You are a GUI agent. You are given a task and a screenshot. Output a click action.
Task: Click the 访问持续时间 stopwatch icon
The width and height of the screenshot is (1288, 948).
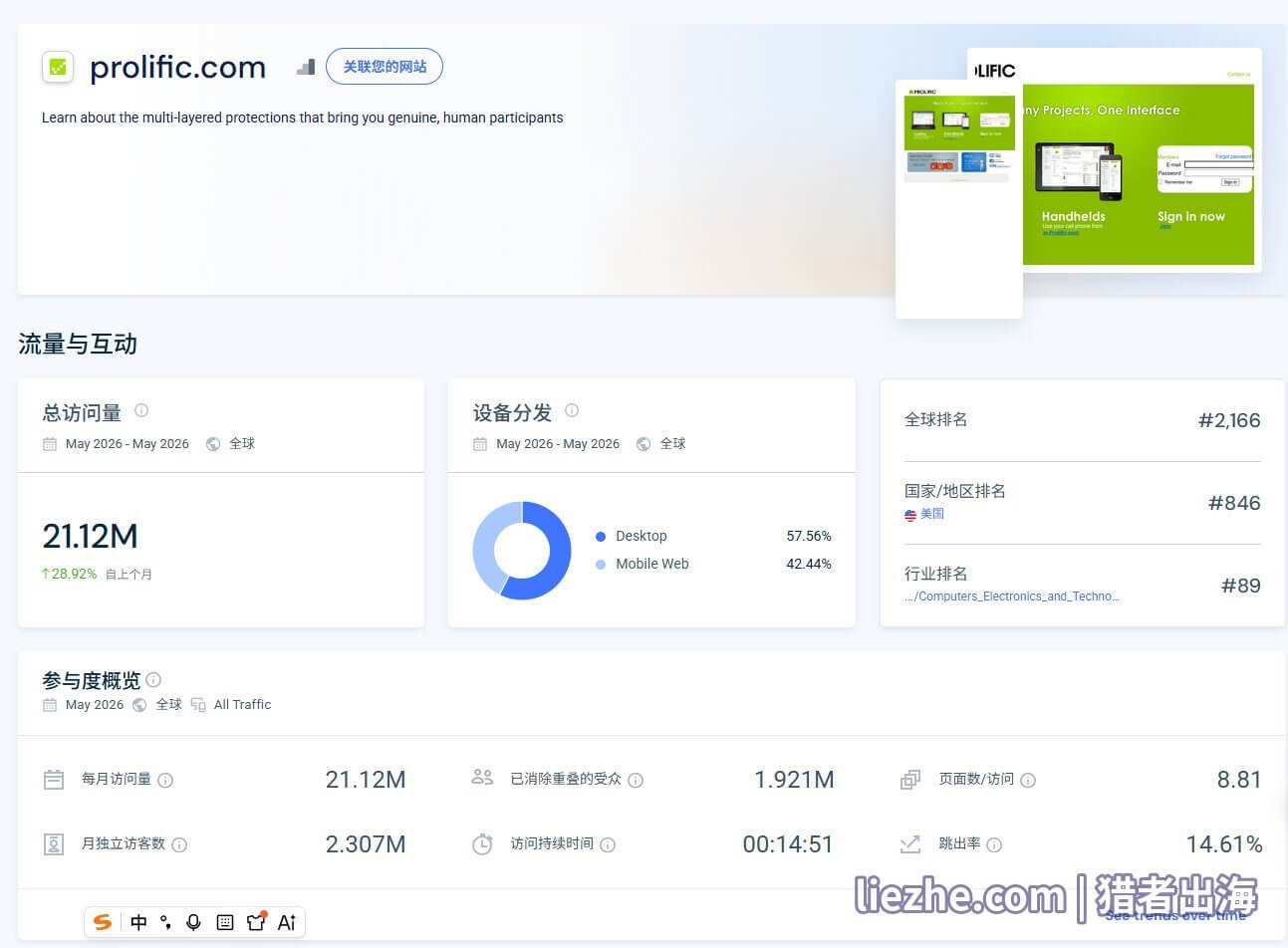pyautogui.click(x=482, y=844)
